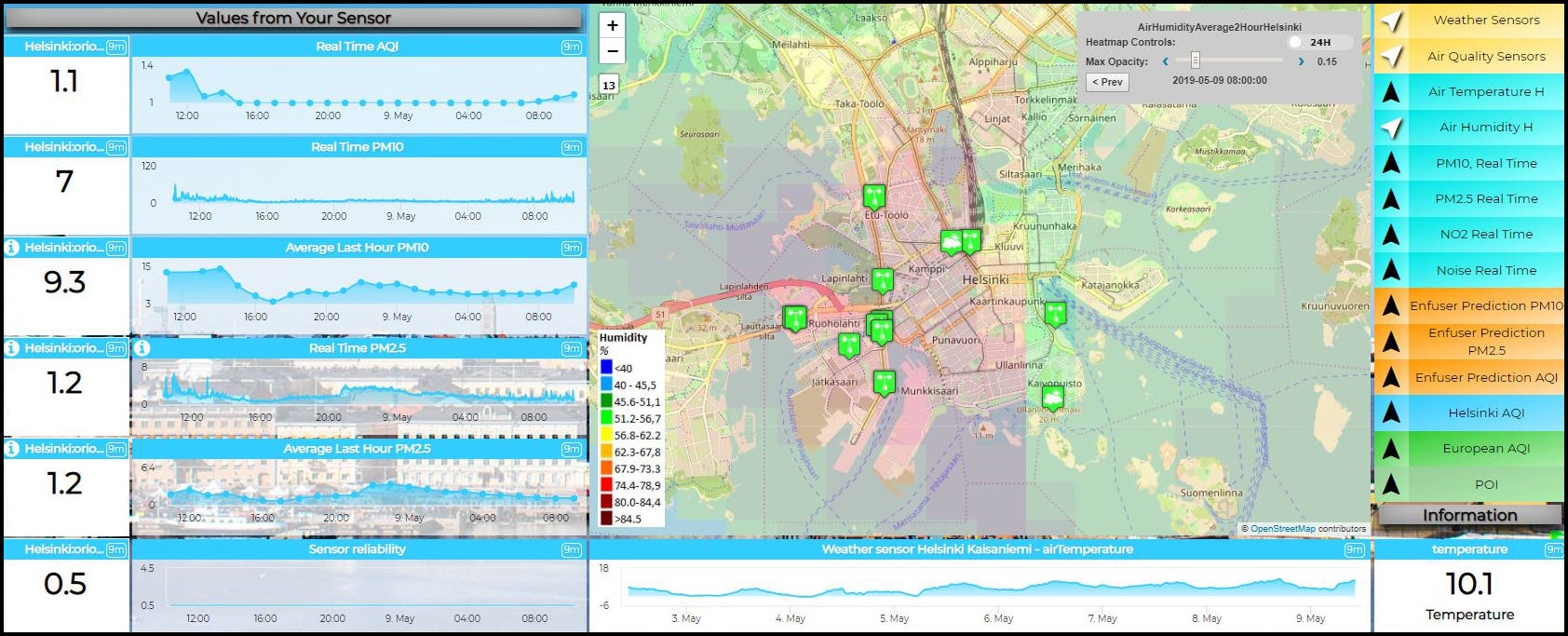
Task: Click the 9m badge on Average Last Hour PM2.5 chart
Action: [x=572, y=449]
